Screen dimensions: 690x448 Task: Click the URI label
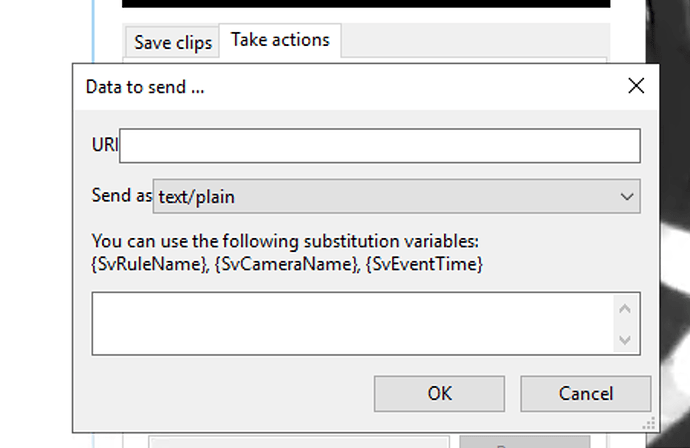105,144
